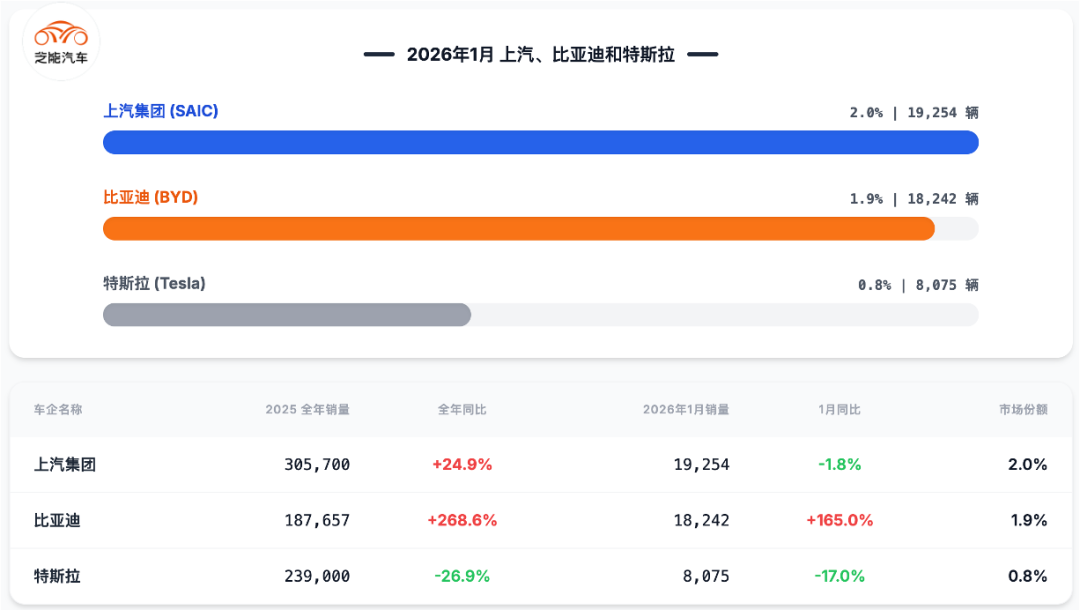Click the 上汽集团 (SAIC) bar label
The image size is (1080, 610).
click(160, 111)
